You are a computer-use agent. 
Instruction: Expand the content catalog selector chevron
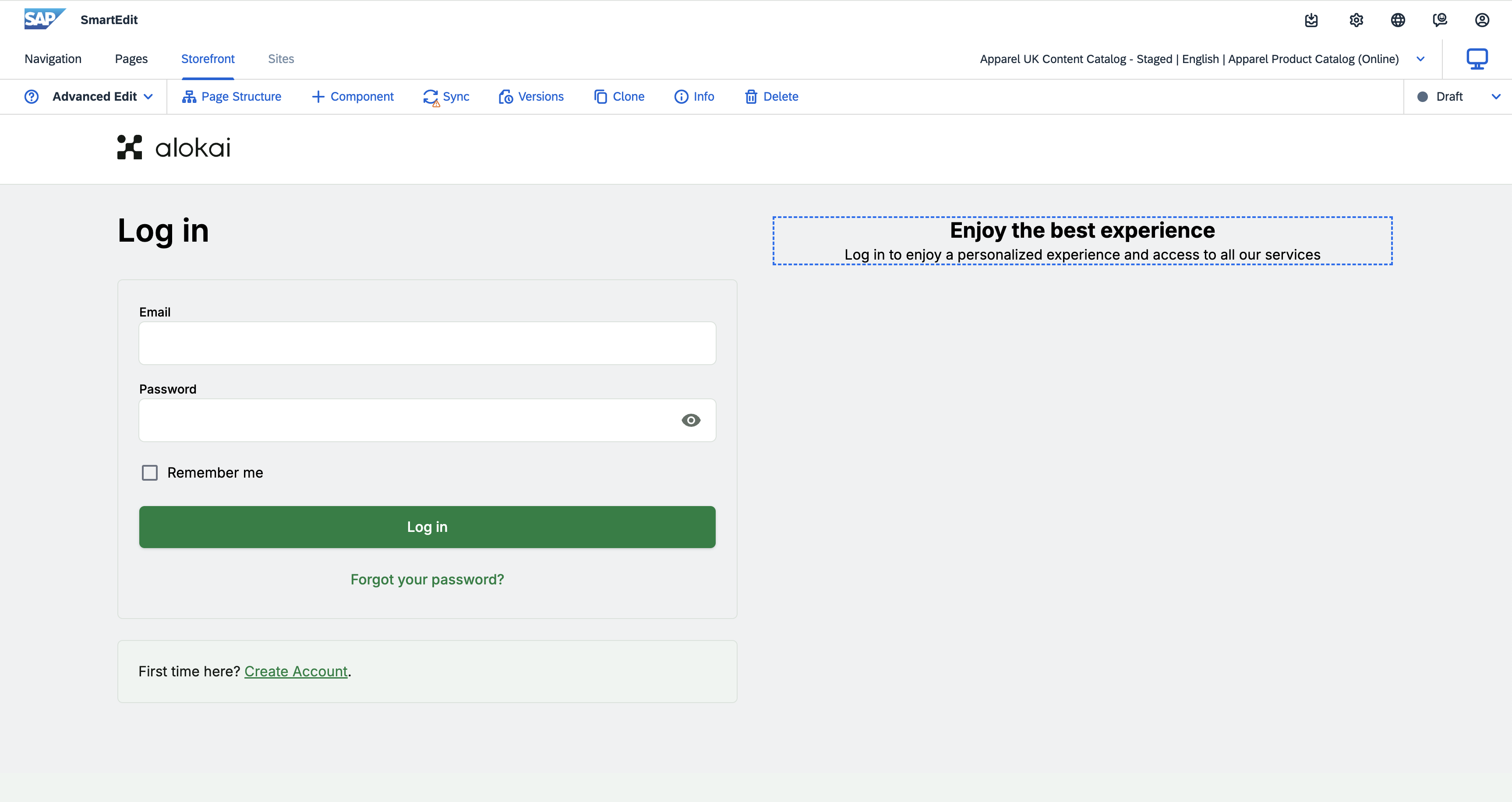tap(1420, 59)
